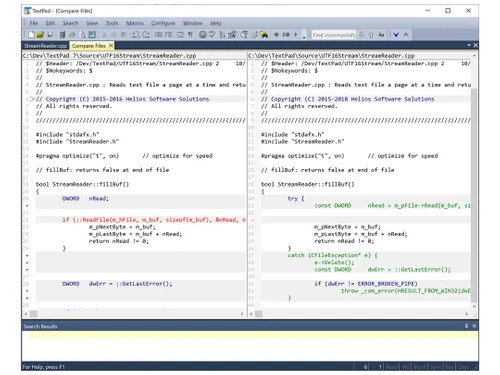Find the previous incremental match upwards

coord(371,35)
